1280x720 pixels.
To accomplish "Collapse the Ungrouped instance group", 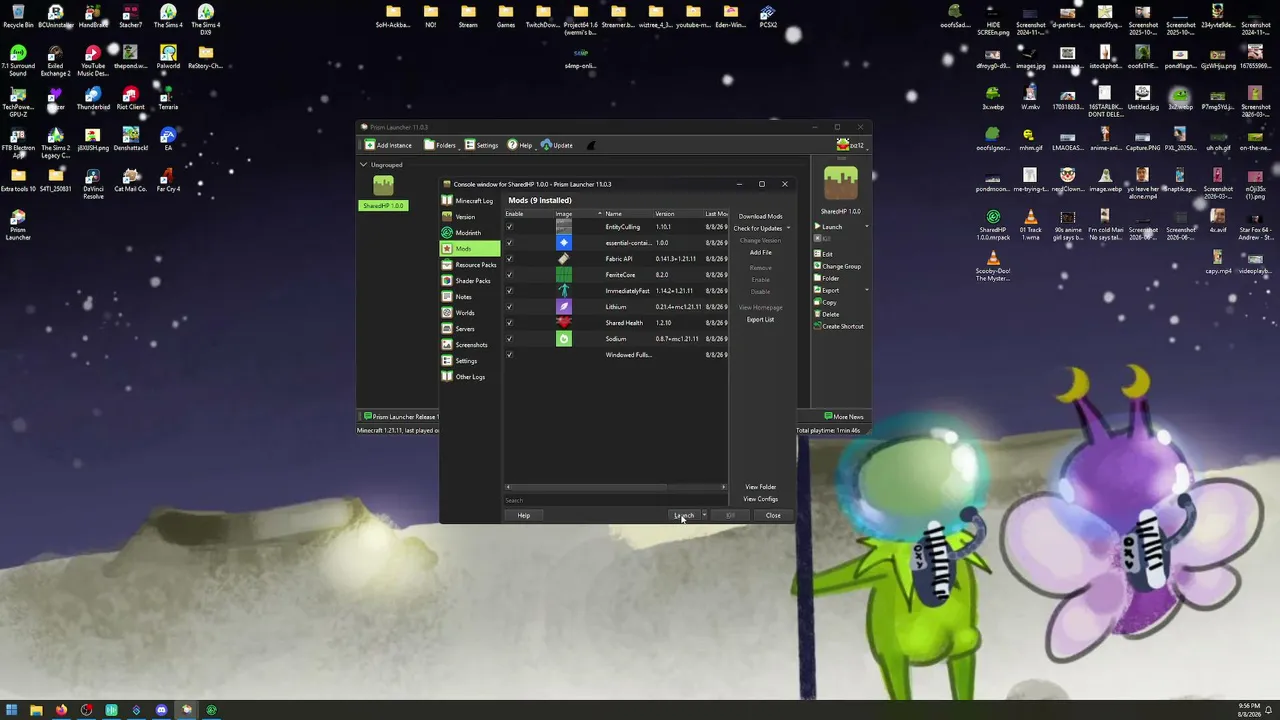I will (363, 165).
